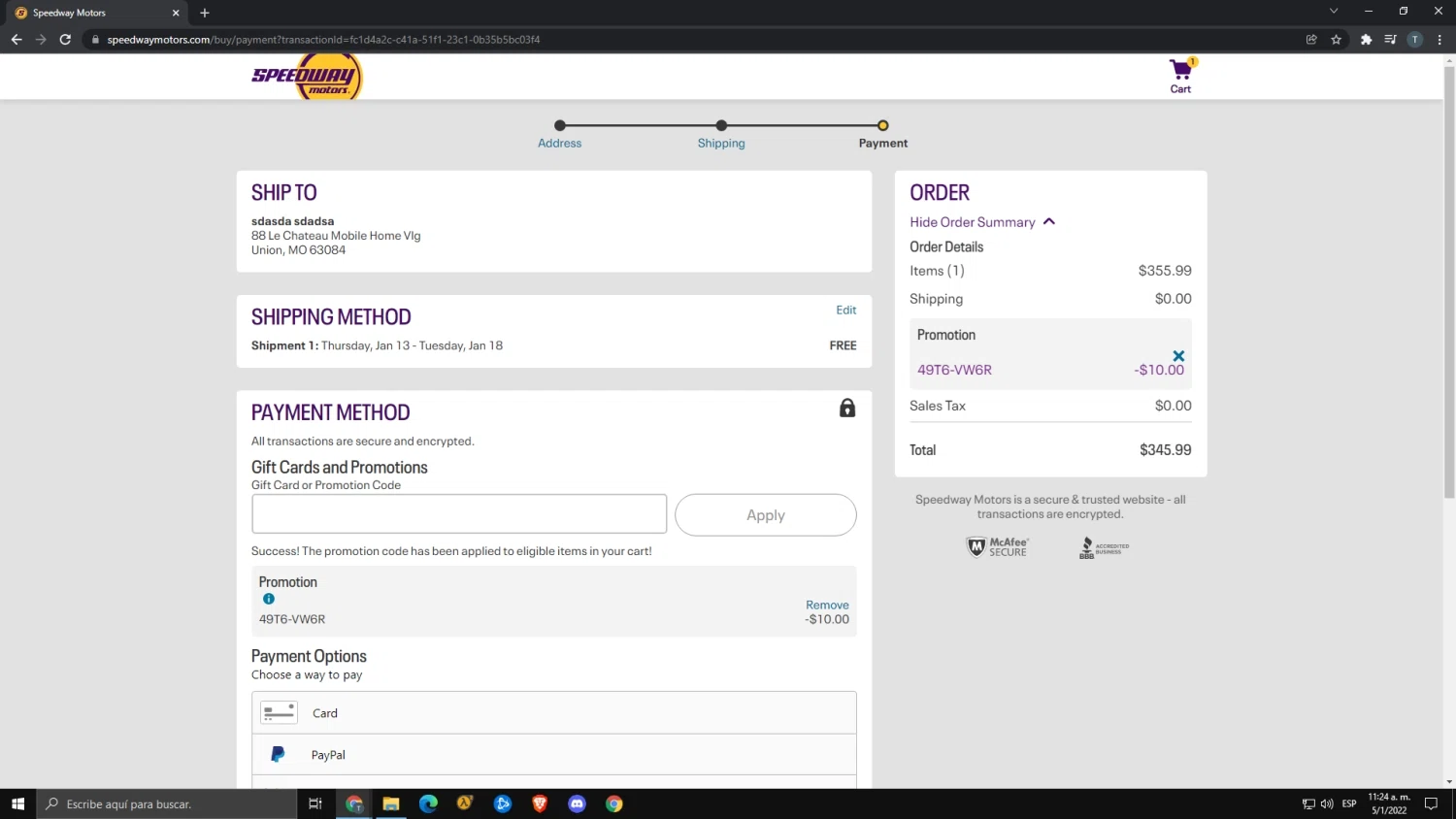Click Remove link for promotion 49T6-VW6R
1456x819 pixels.
click(x=827, y=605)
